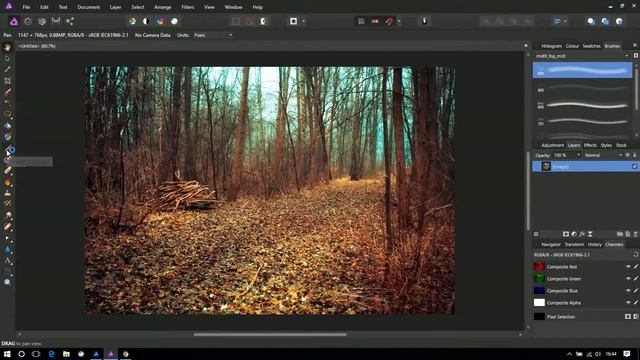Switch to the Develop Persona
Viewport: 640px width, 360px height.
(42, 21)
